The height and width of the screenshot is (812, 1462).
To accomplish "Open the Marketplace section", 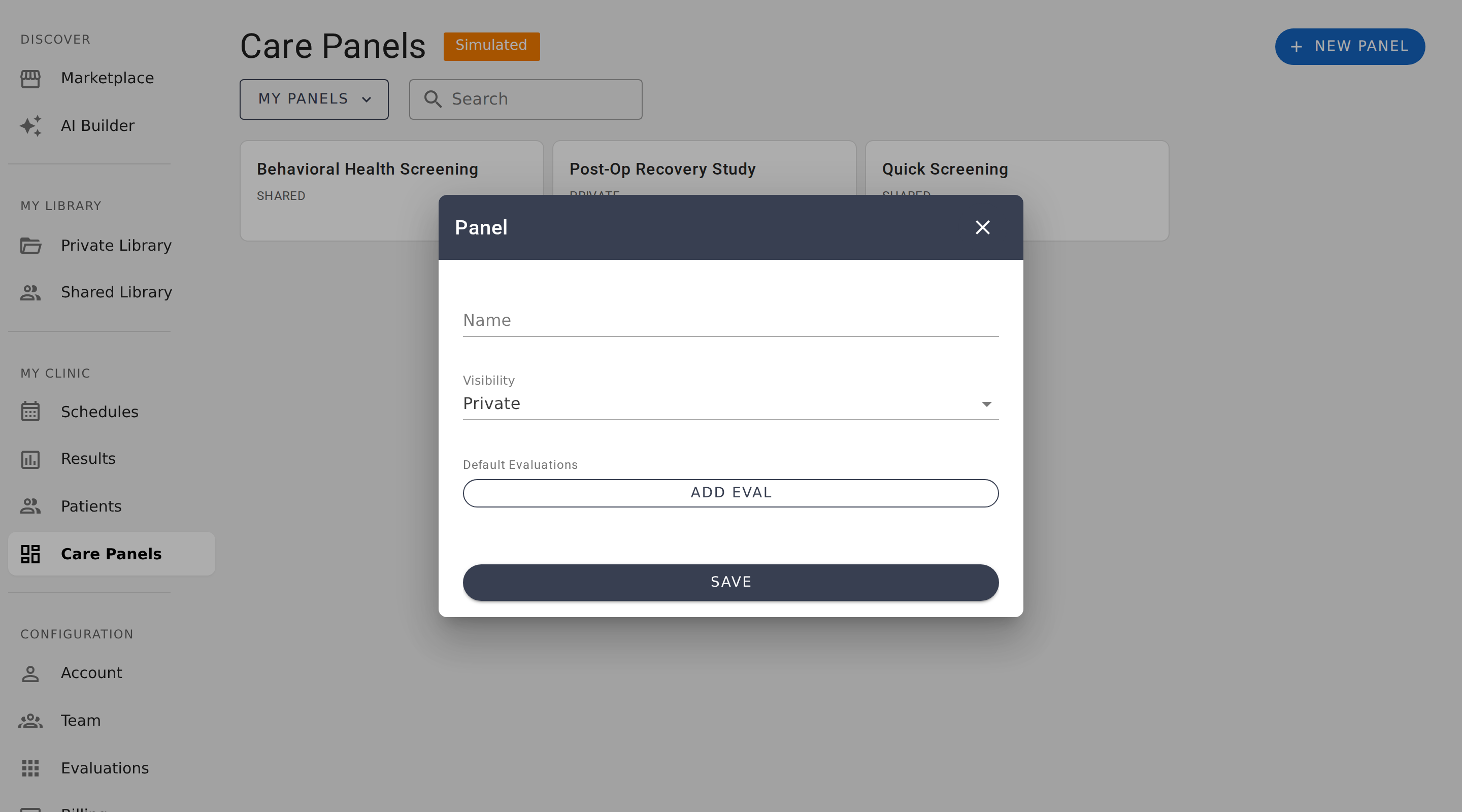I will pyautogui.click(x=30, y=79).
